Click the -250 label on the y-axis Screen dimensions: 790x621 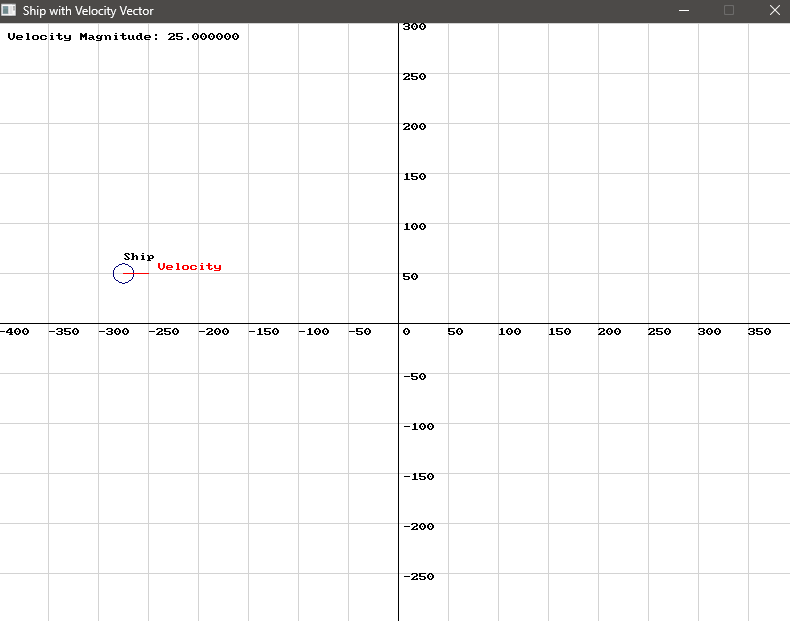point(418,577)
